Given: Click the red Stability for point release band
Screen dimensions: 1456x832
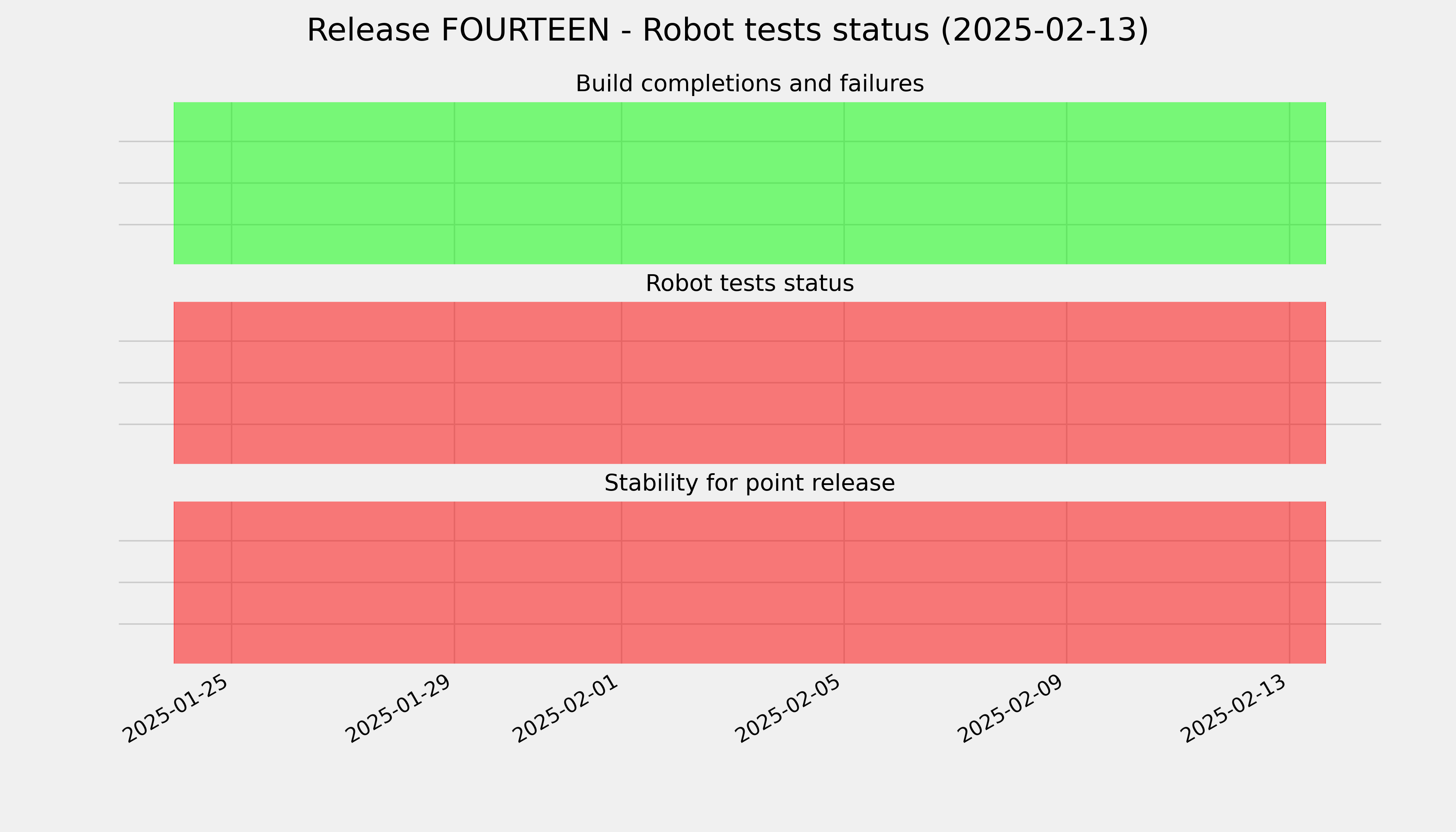Looking at the screenshot, I should [750, 582].
